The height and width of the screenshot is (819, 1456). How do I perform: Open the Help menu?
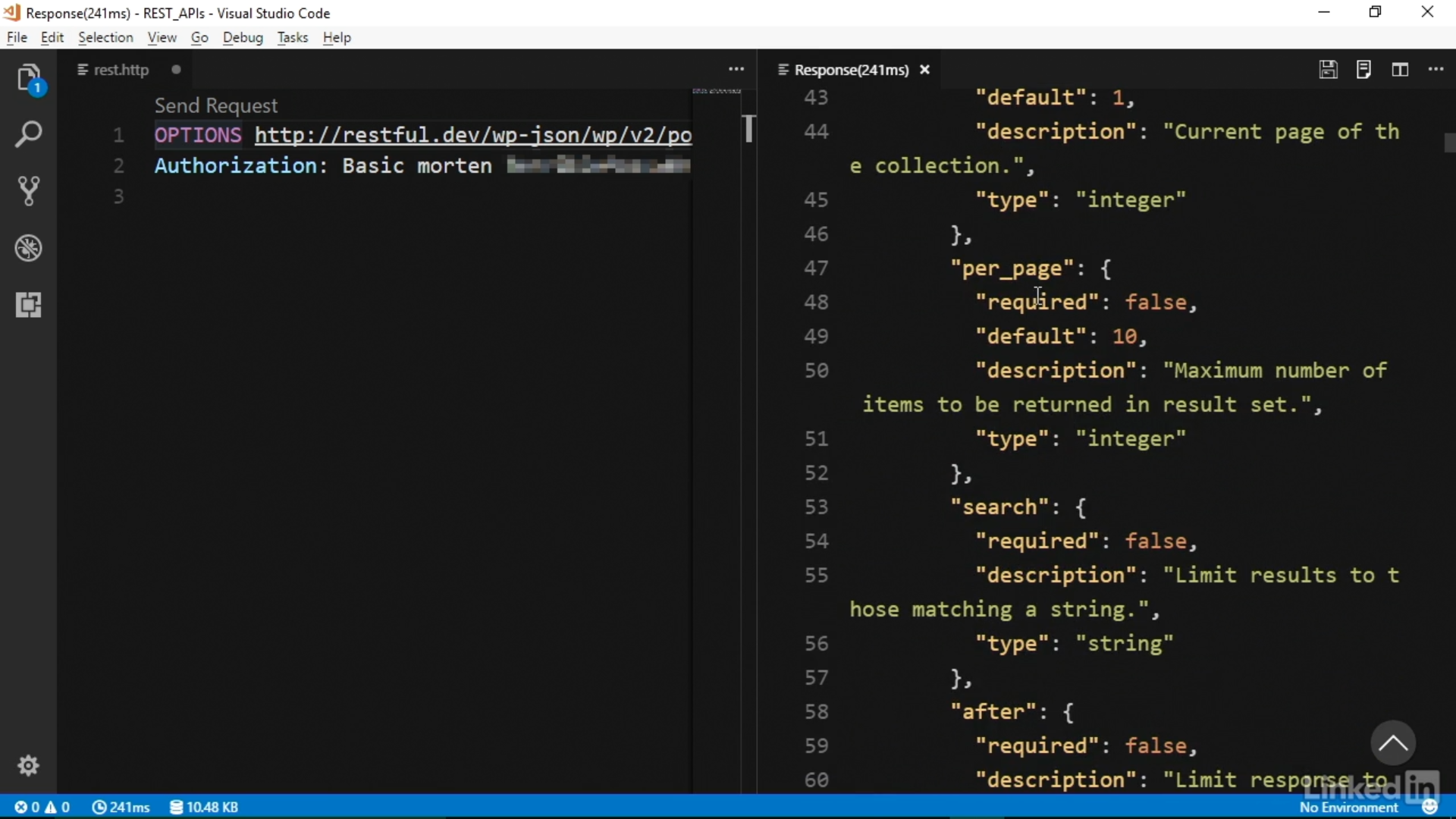tap(337, 37)
